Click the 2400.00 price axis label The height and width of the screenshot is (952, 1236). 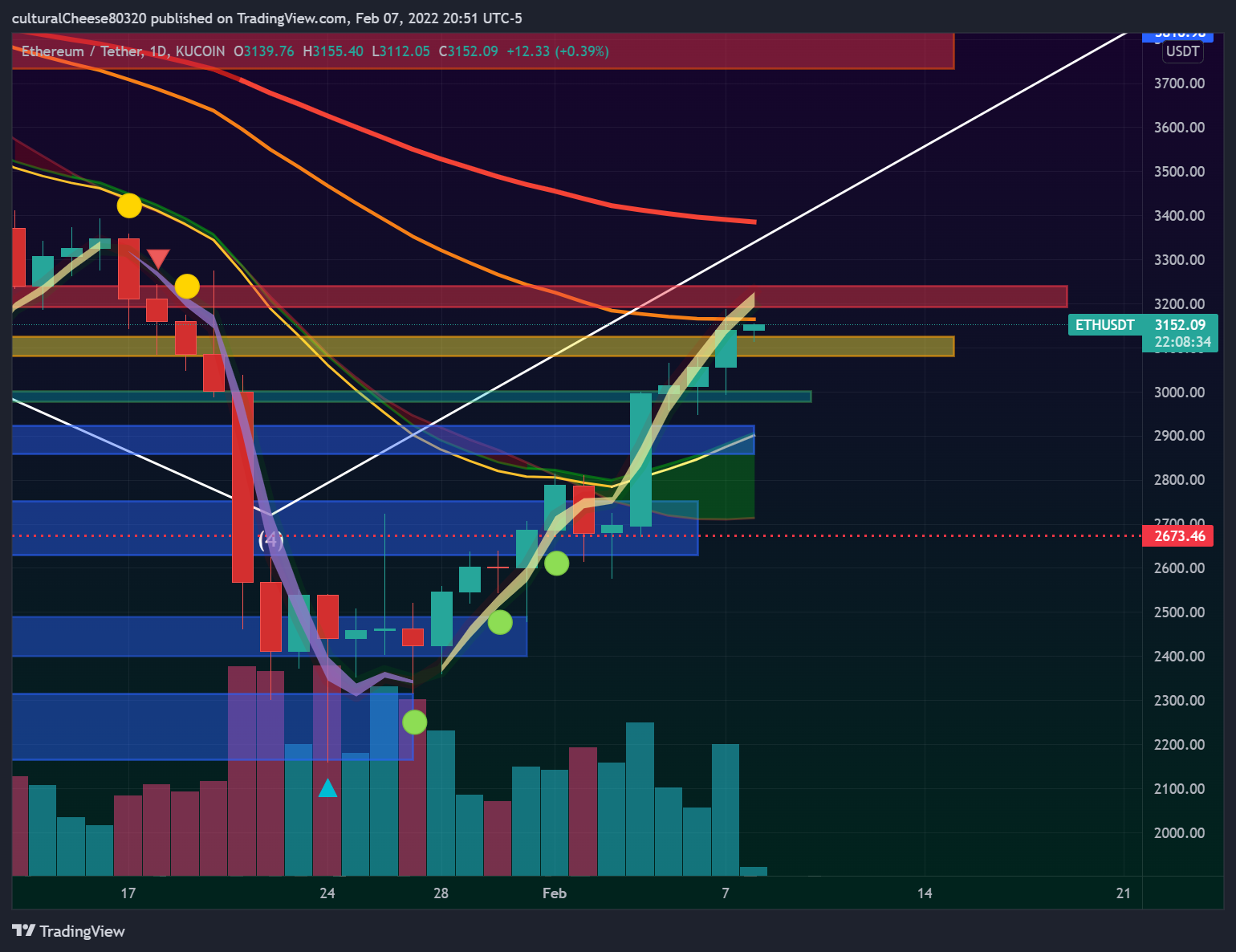1179,657
